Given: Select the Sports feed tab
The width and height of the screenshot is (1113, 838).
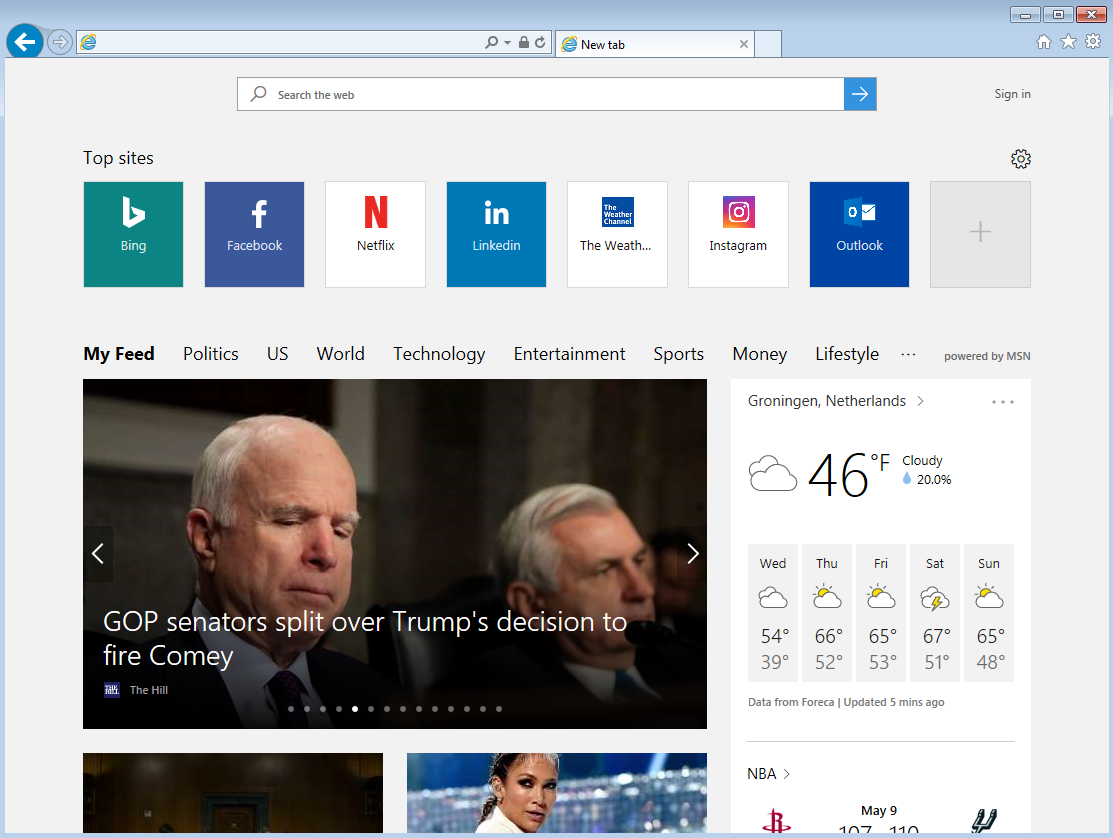Looking at the screenshot, I should click(x=678, y=354).
